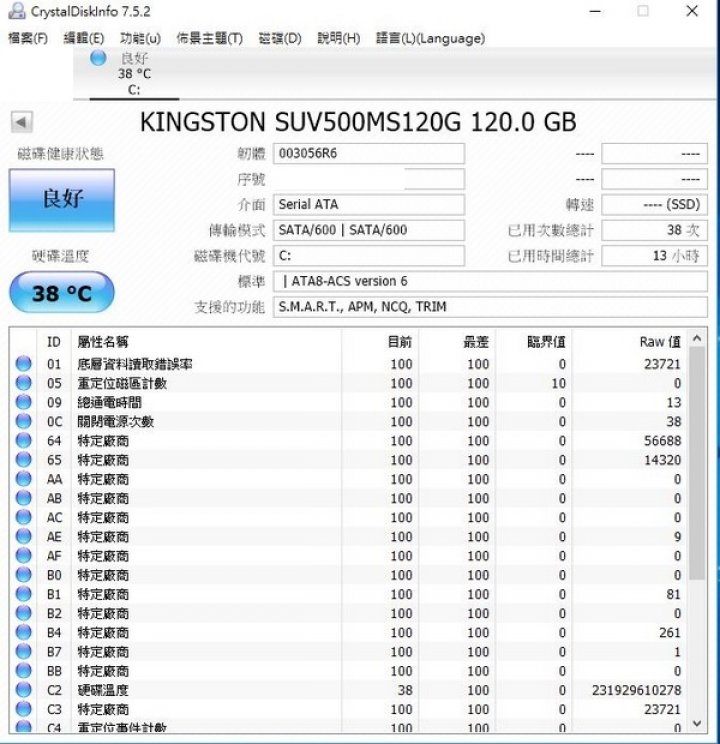720x744 pixels.
Task: Select the 關閉電源次數 attribute name
Action: [115, 421]
